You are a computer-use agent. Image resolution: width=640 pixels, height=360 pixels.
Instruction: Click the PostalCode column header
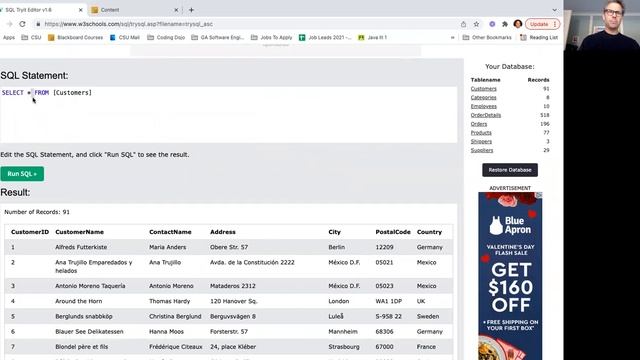click(393, 232)
